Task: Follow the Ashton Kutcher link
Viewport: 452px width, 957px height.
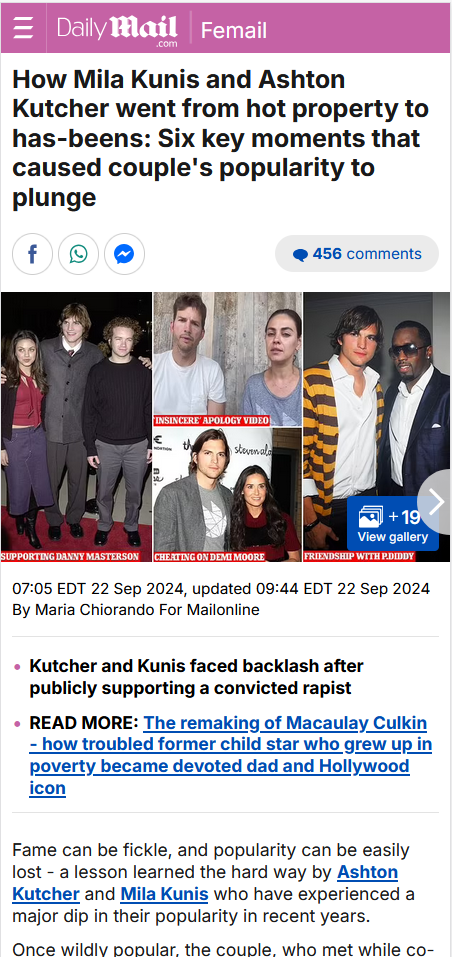Action: coord(205,883)
